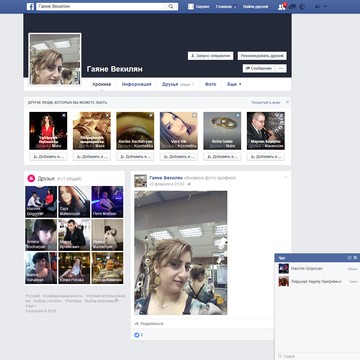
Task: Open Karine Xachatryan suggestion photo
Action: 135,131
